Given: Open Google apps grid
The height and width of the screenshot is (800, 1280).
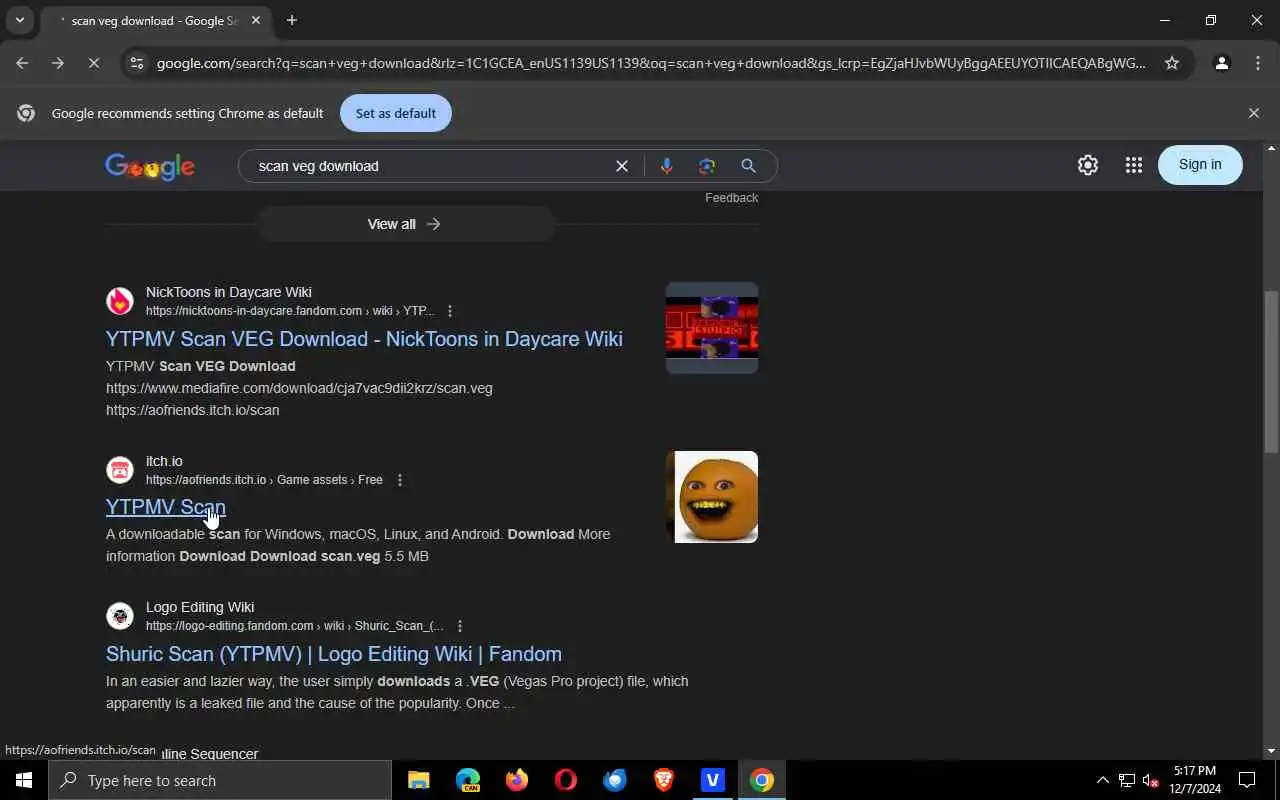Looking at the screenshot, I should click(1133, 165).
